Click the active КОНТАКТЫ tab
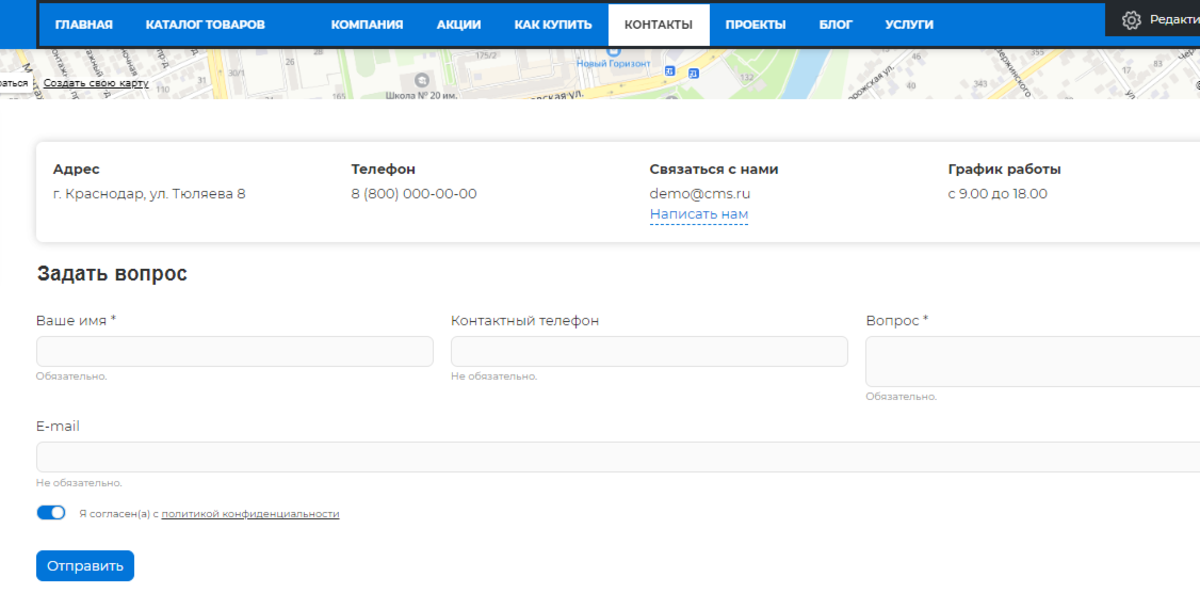The width and height of the screenshot is (1200, 609). 658,25
